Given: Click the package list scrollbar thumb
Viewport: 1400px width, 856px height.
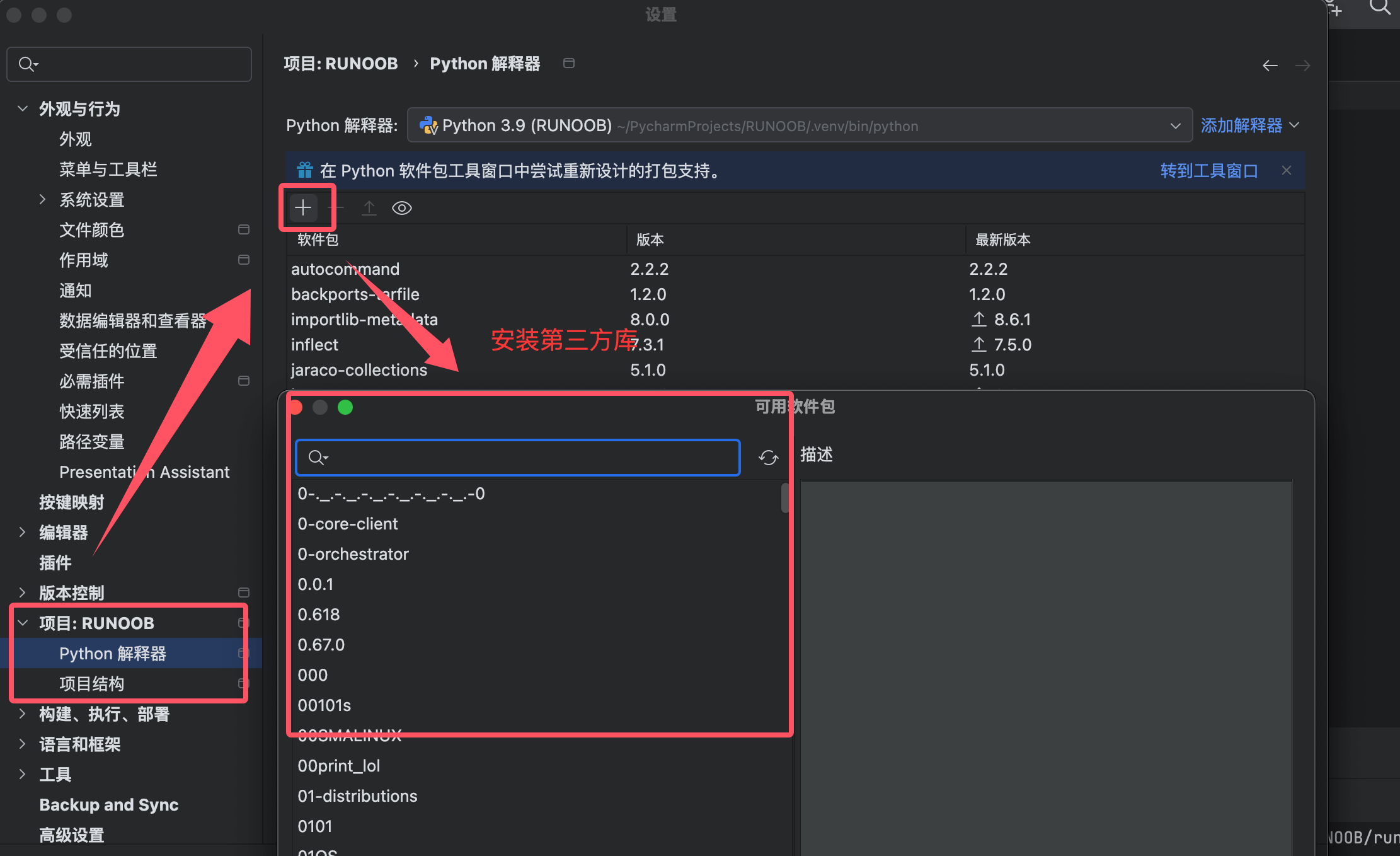Looking at the screenshot, I should pyautogui.click(x=784, y=498).
